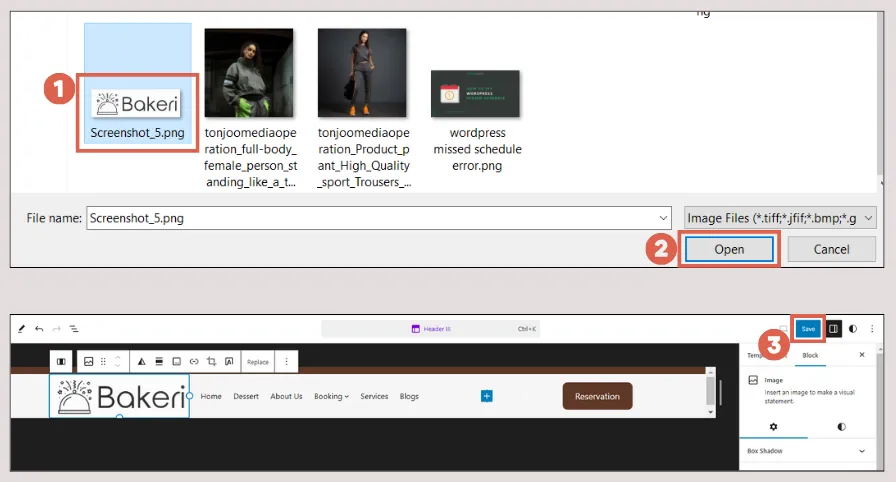The height and width of the screenshot is (482, 896).
Task: Click the Undo arrow icon
Action: (39, 329)
